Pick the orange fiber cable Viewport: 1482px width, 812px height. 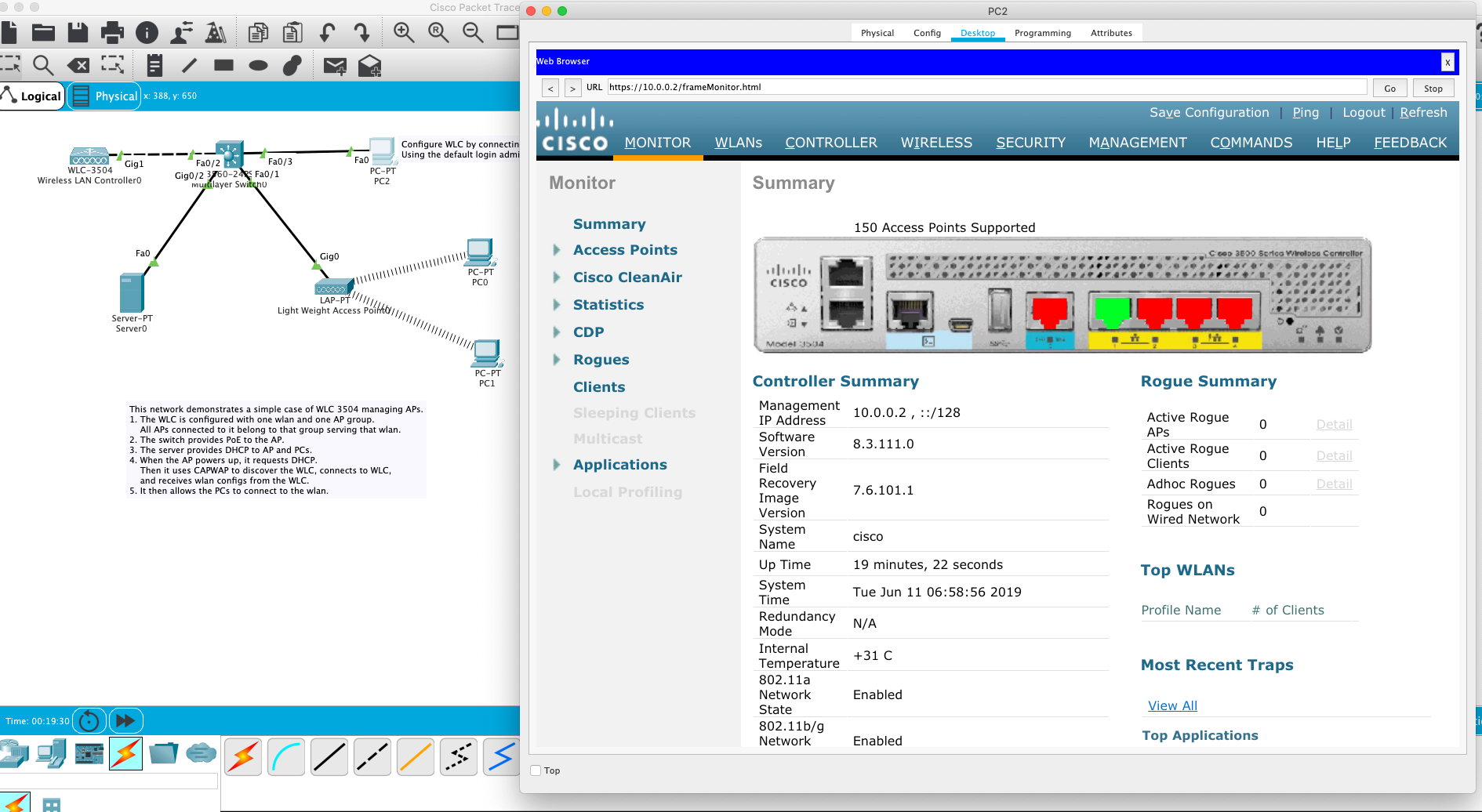pyautogui.click(x=416, y=757)
